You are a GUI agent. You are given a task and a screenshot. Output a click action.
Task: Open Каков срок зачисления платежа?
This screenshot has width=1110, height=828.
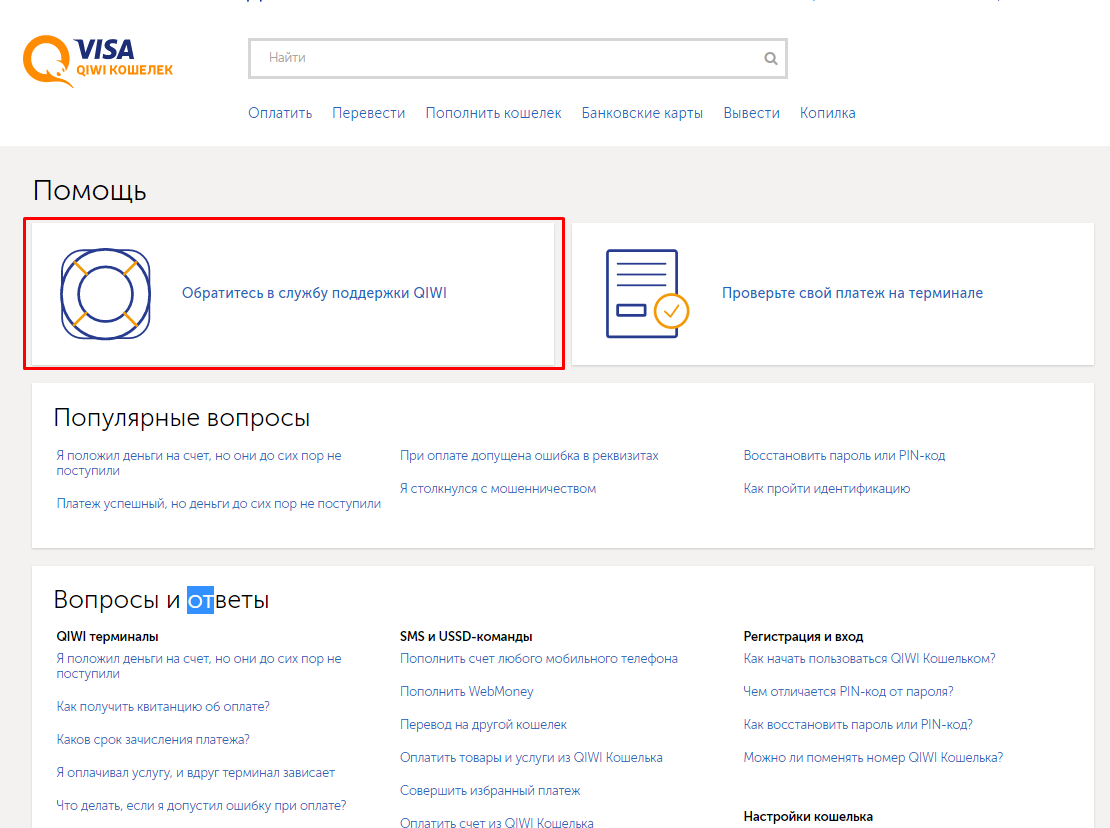(x=153, y=740)
